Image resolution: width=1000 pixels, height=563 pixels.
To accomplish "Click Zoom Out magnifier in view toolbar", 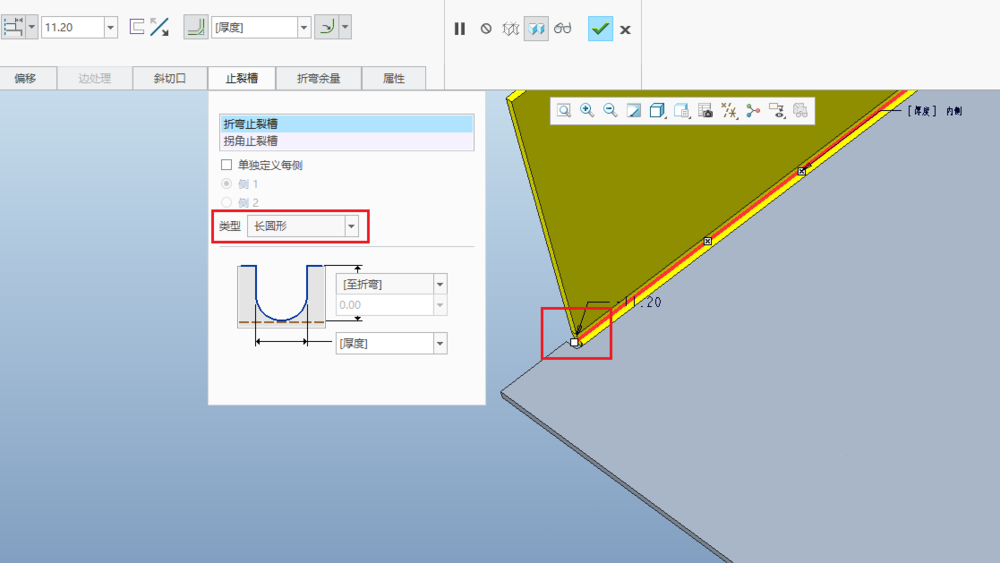I will pyautogui.click(x=610, y=111).
